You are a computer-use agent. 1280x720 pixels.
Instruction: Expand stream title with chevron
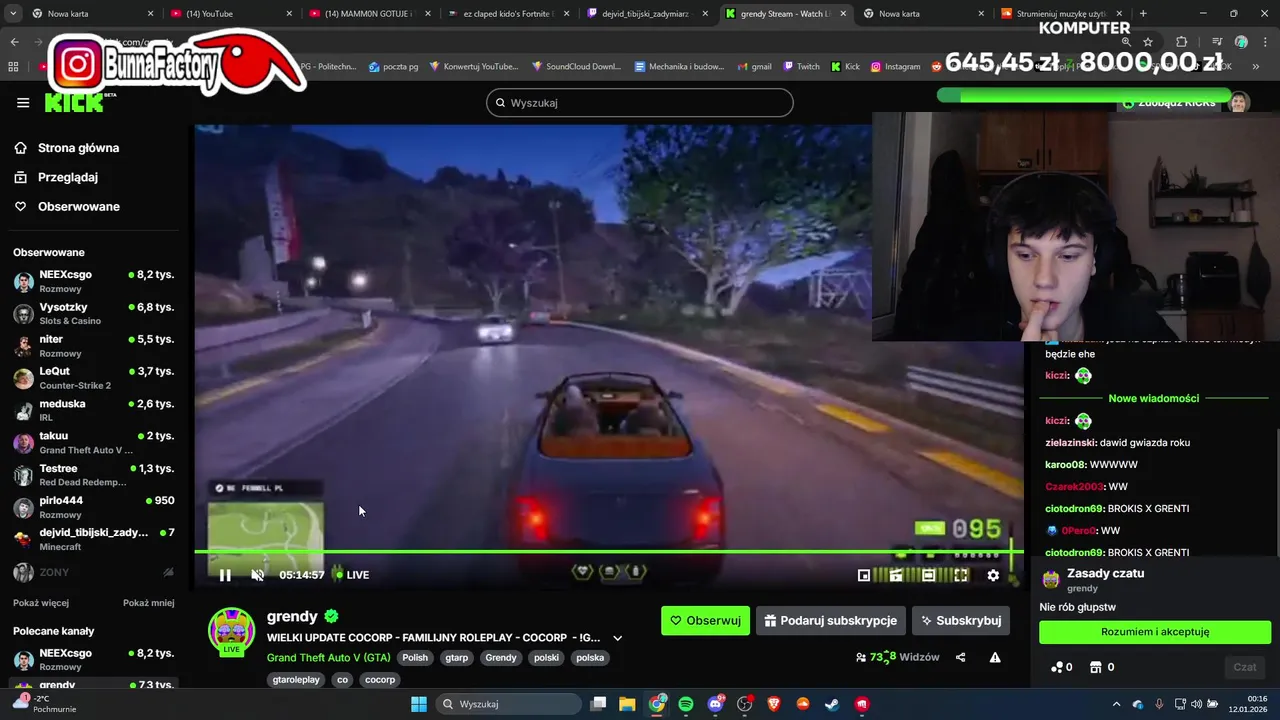617,638
